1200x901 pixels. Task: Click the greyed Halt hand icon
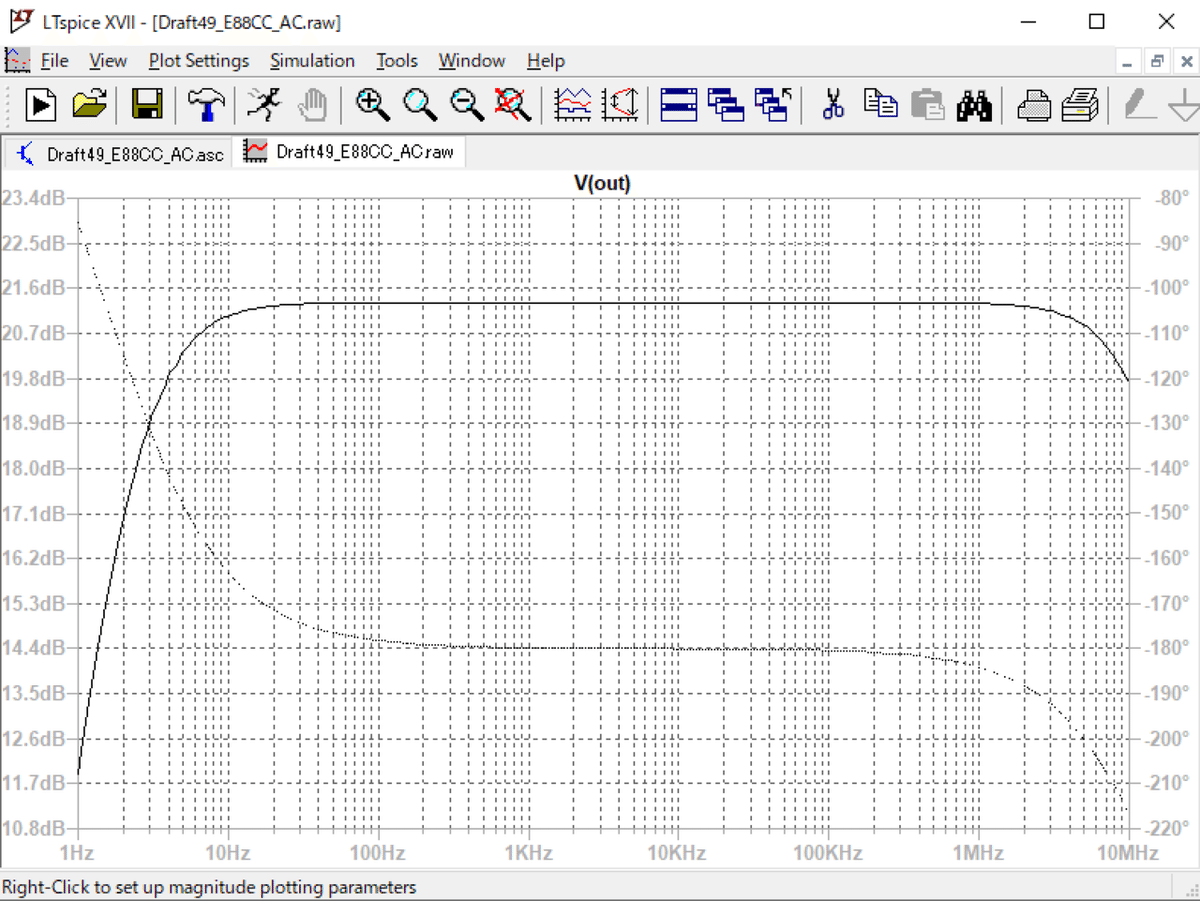pyautogui.click(x=314, y=104)
